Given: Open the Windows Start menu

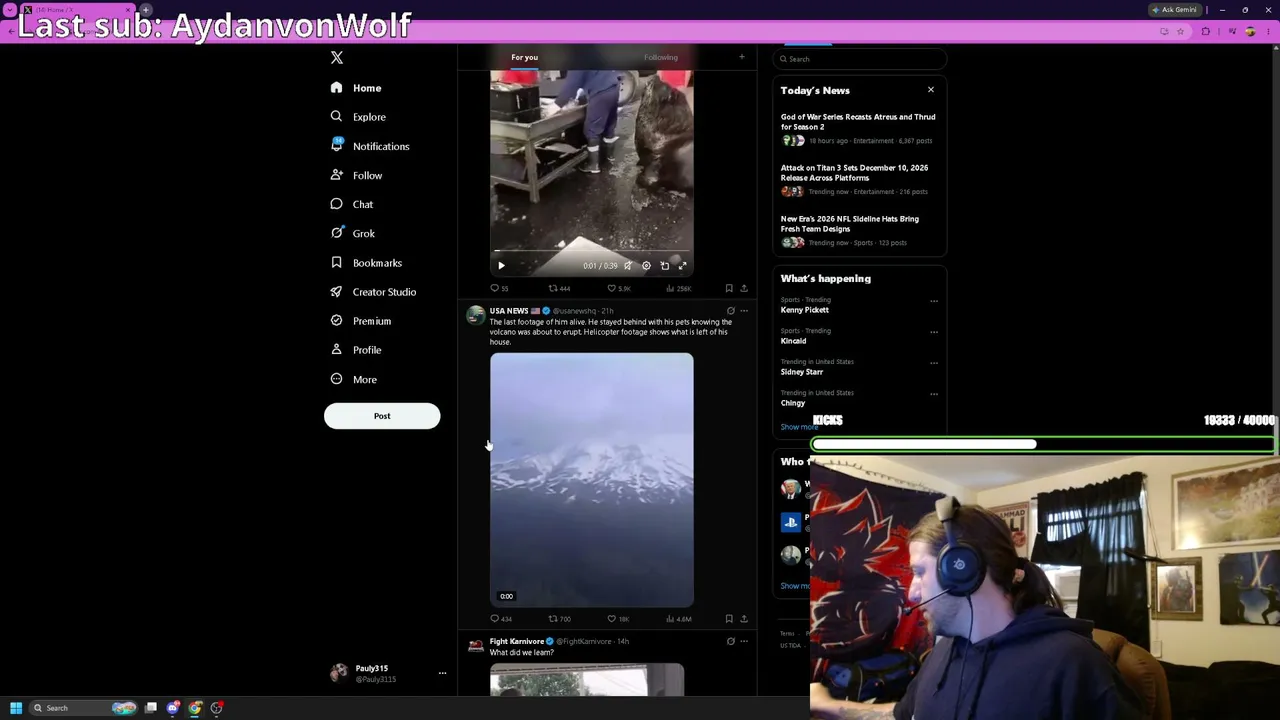Looking at the screenshot, I should click(x=16, y=708).
